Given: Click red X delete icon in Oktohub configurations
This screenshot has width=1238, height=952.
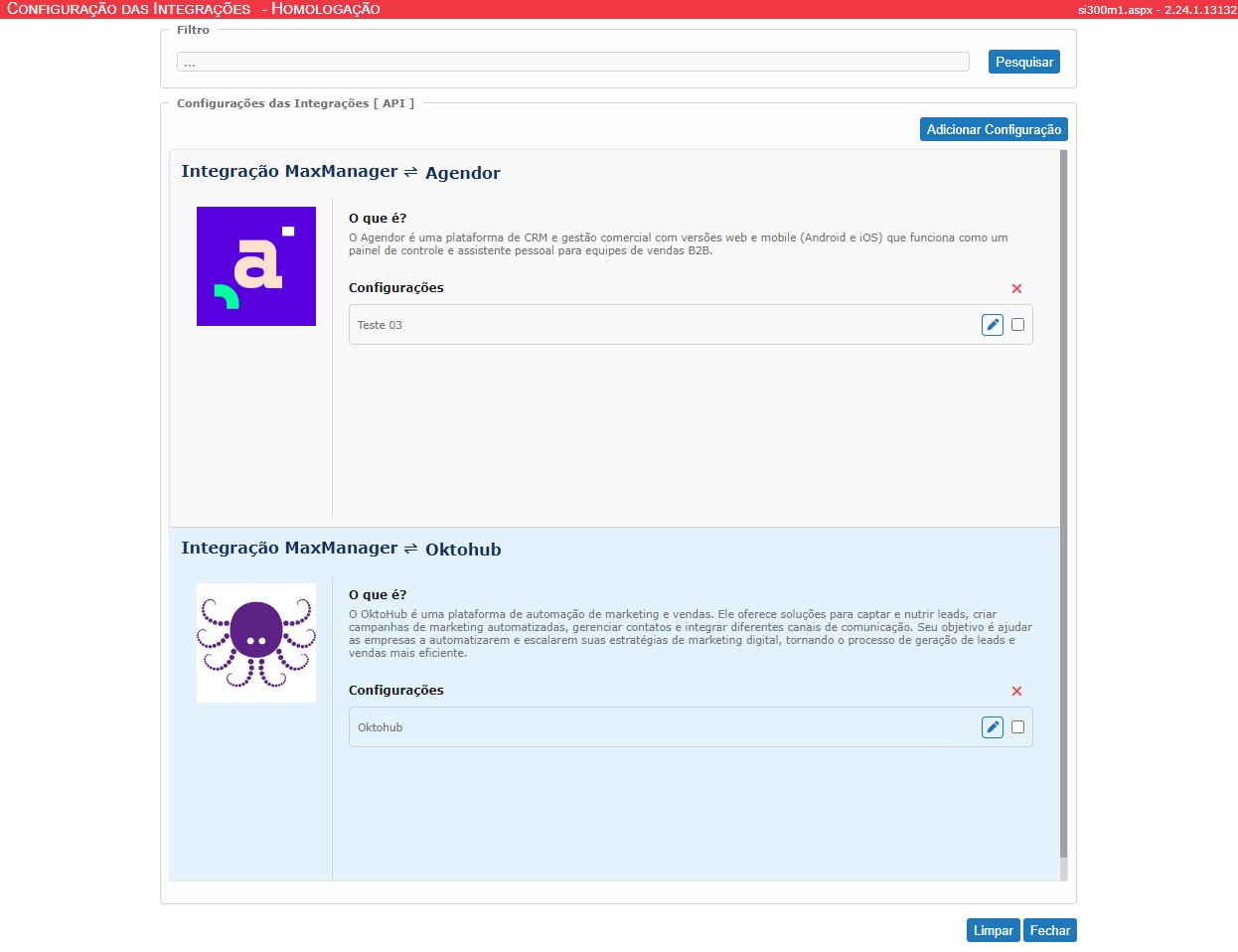Looking at the screenshot, I should pos(1016,691).
